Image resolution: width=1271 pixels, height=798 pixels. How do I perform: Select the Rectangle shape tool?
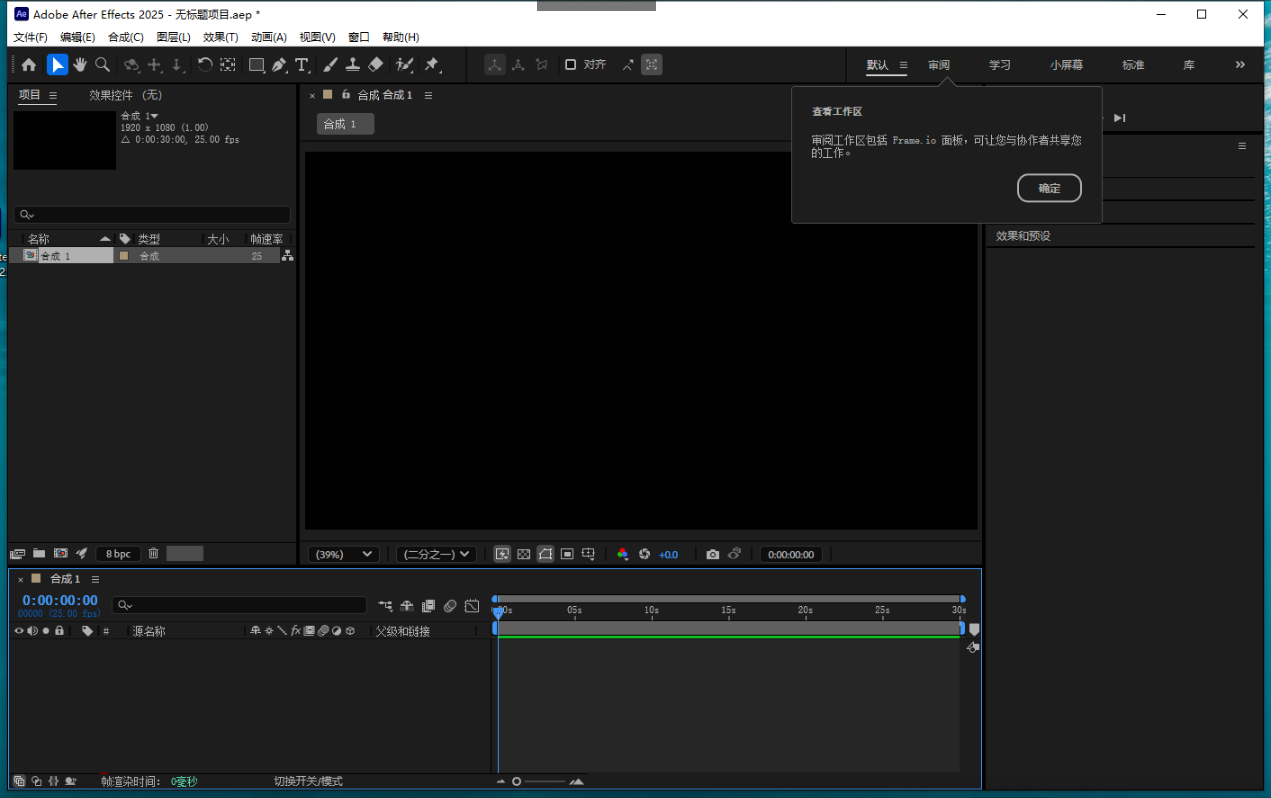(x=256, y=65)
